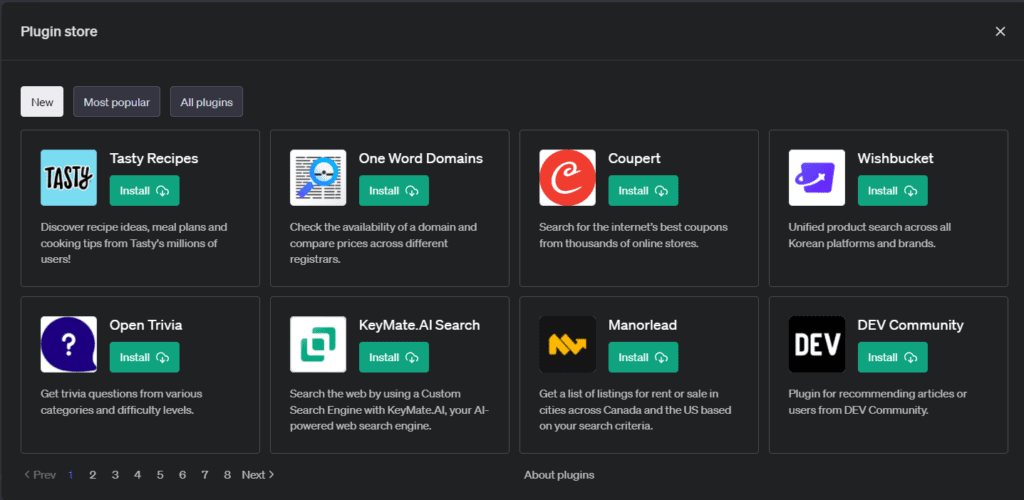Click the 'Plugin for recommending articles' description
Screen dimensions: 1024x500
click(878, 402)
